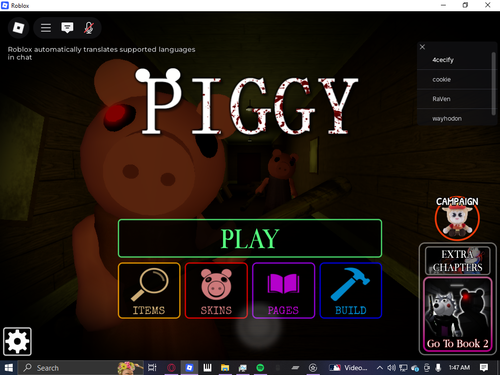
Task: Open the CAMPAIGN plush icon
Action: 457,218
